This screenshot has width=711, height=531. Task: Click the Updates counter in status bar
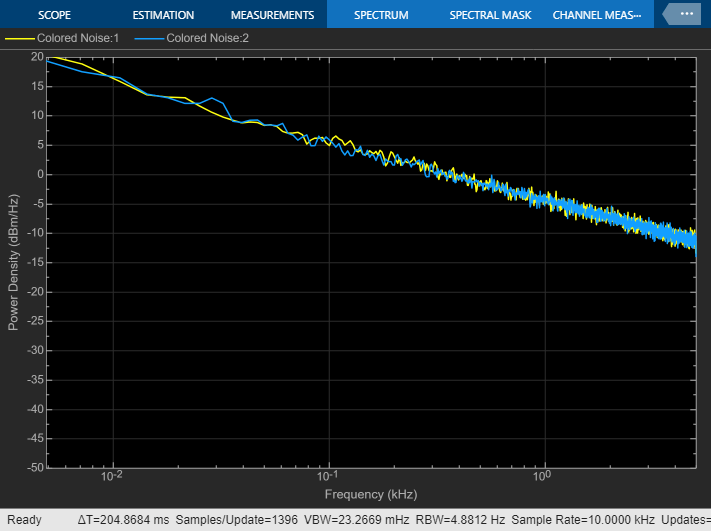pos(686,520)
